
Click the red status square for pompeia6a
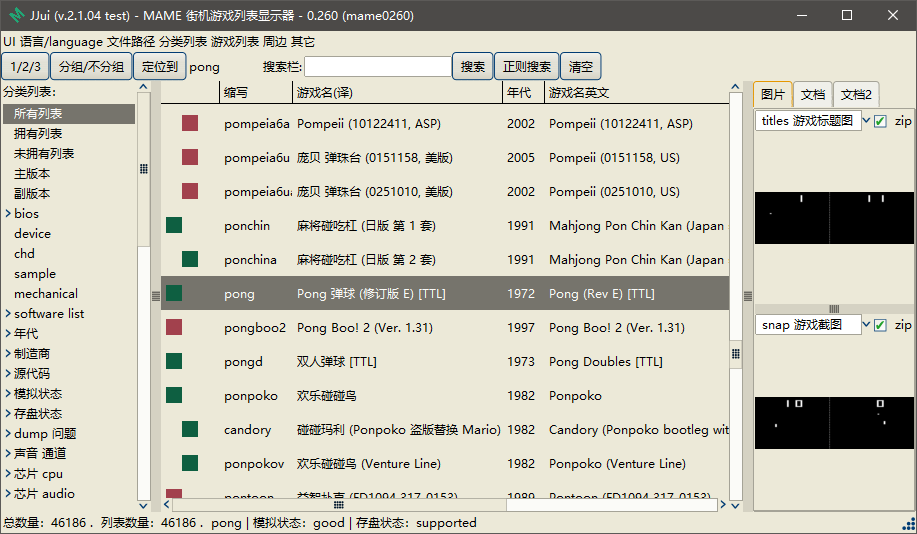tap(189, 123)
